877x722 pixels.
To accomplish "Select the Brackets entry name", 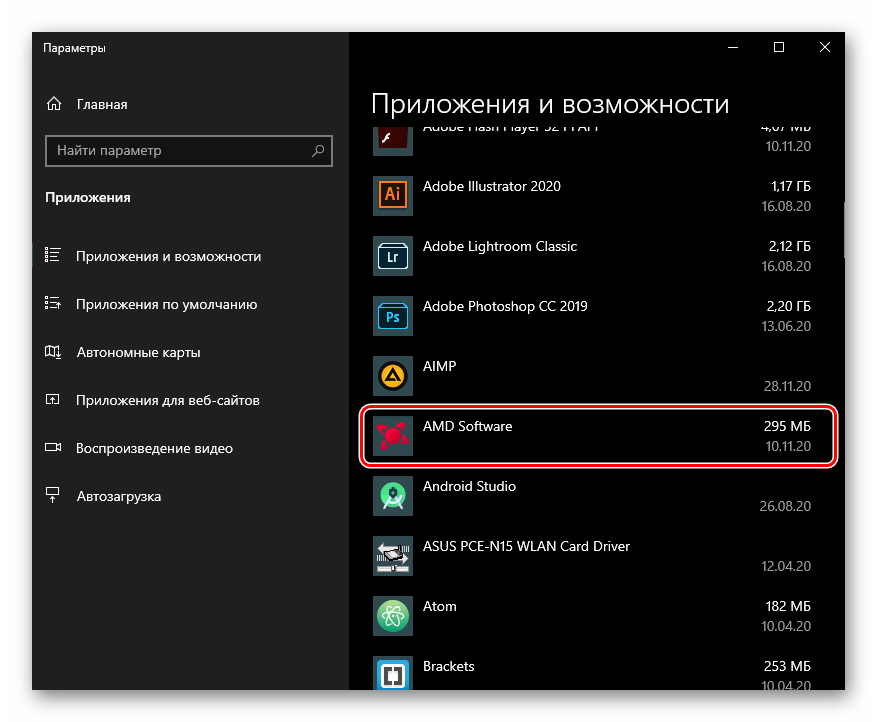I will (449, 666).
